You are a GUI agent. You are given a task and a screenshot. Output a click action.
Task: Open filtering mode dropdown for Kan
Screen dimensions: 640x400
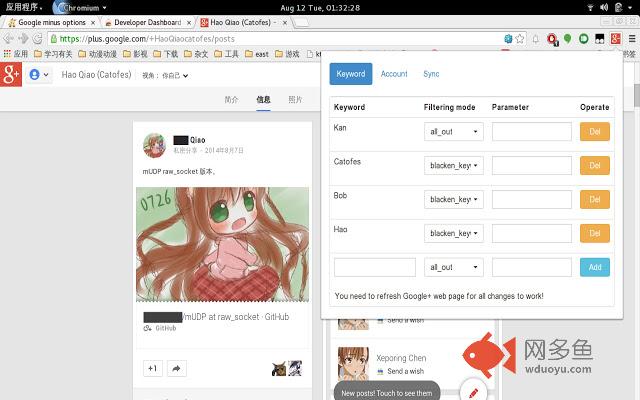(453, 131)
